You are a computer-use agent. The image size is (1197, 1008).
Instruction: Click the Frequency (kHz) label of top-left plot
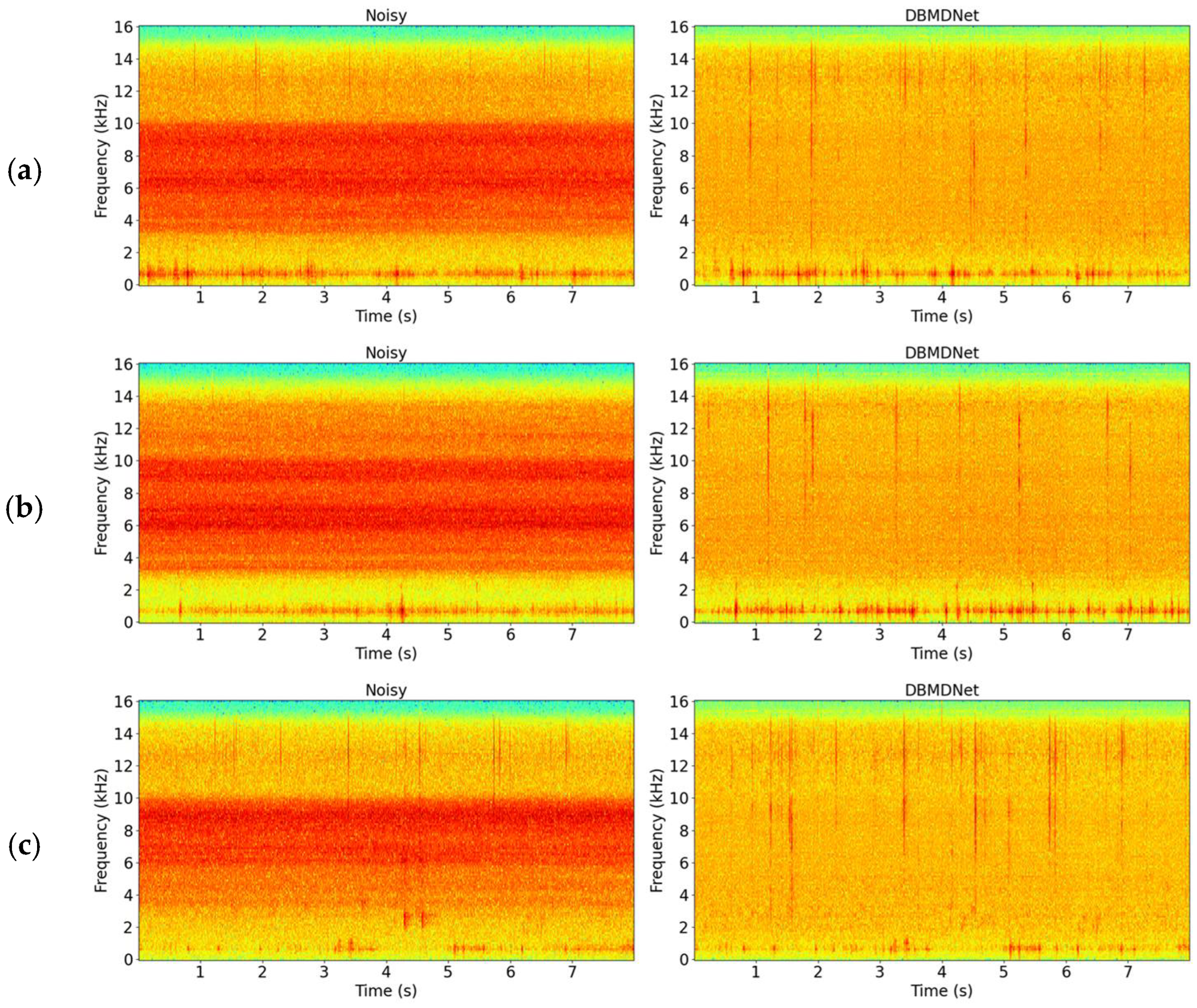click(101, 156)
